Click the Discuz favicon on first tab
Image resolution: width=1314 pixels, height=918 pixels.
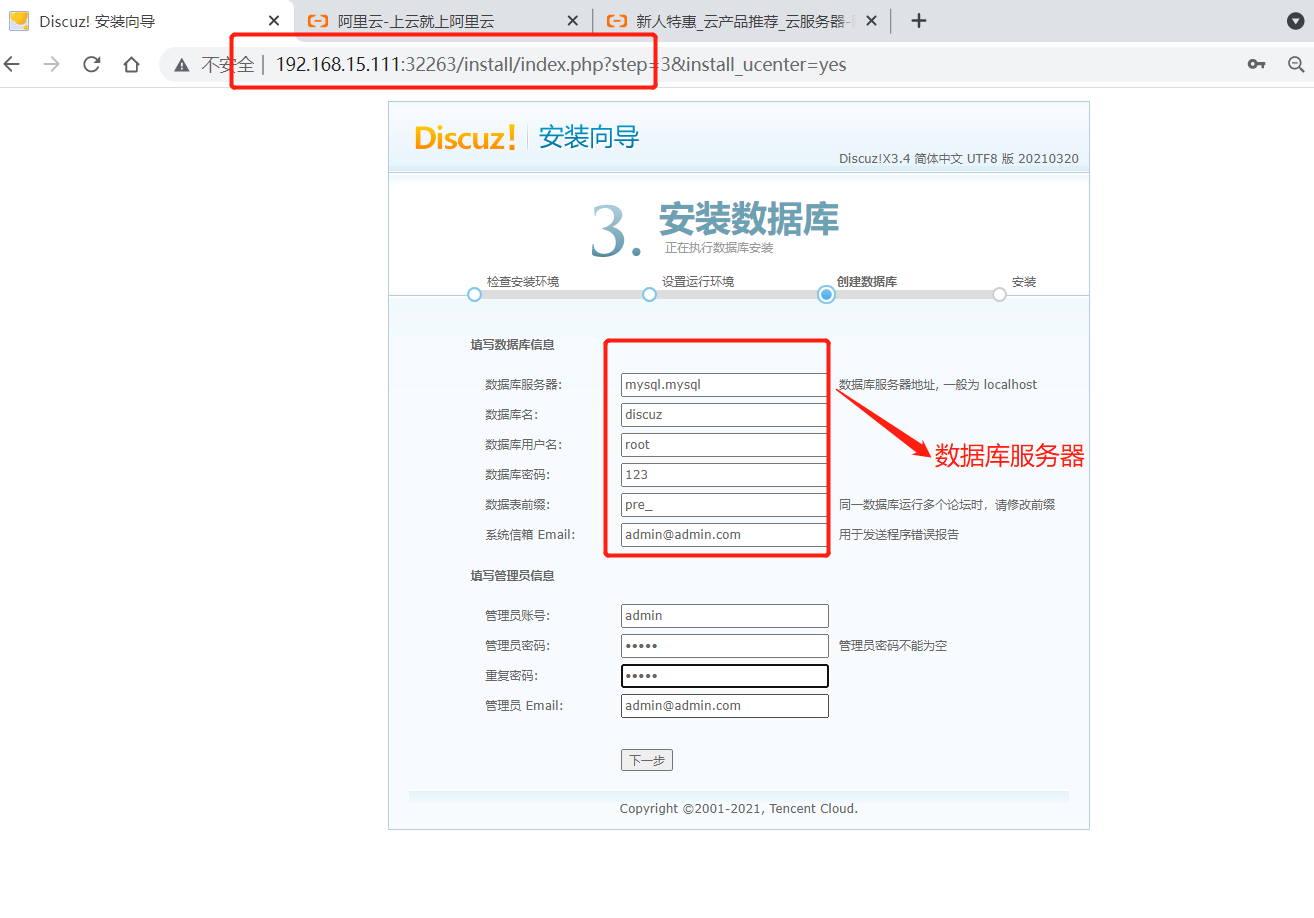coord(19,21)
